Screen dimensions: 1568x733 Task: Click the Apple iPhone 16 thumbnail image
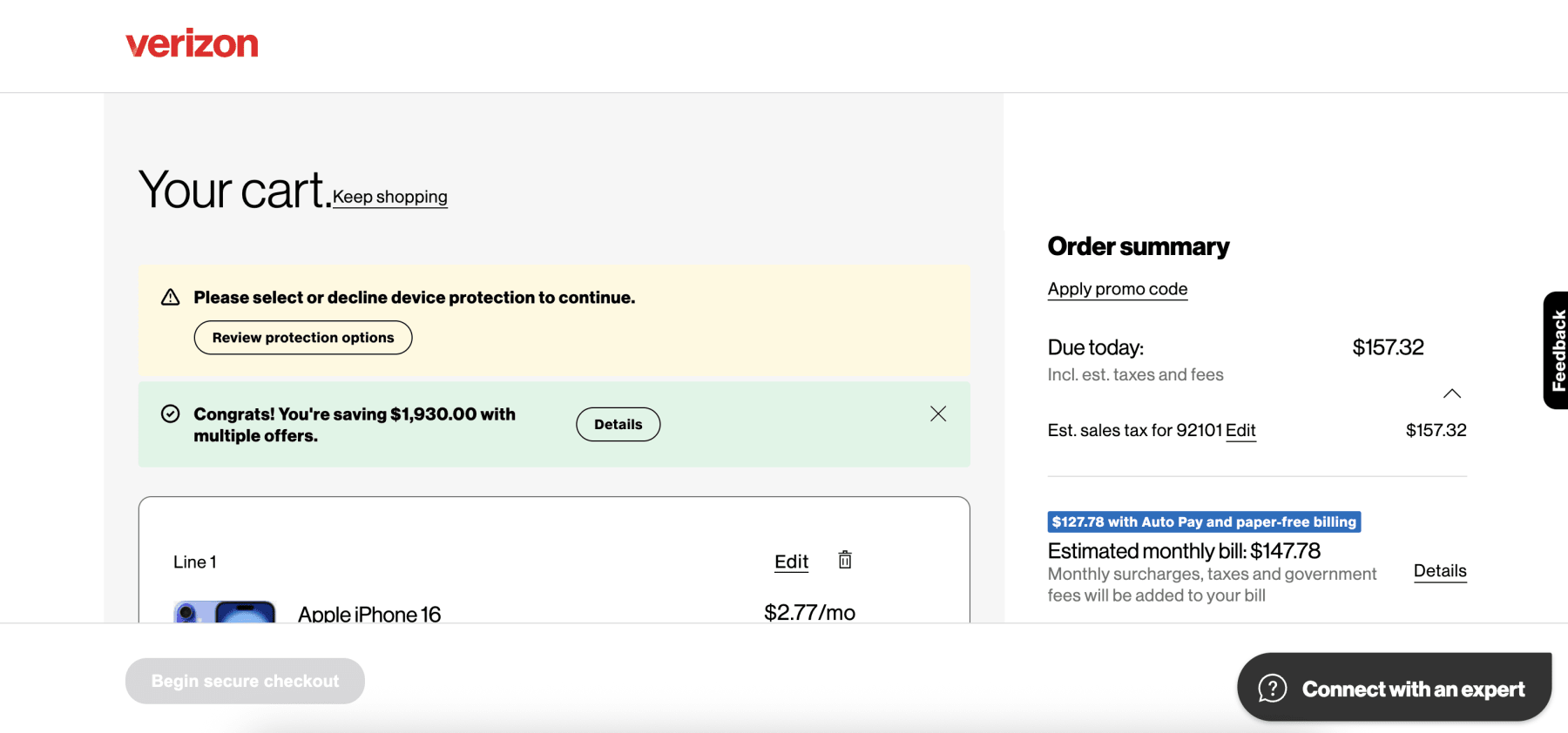pyautogui.click(x=225, y=611)
